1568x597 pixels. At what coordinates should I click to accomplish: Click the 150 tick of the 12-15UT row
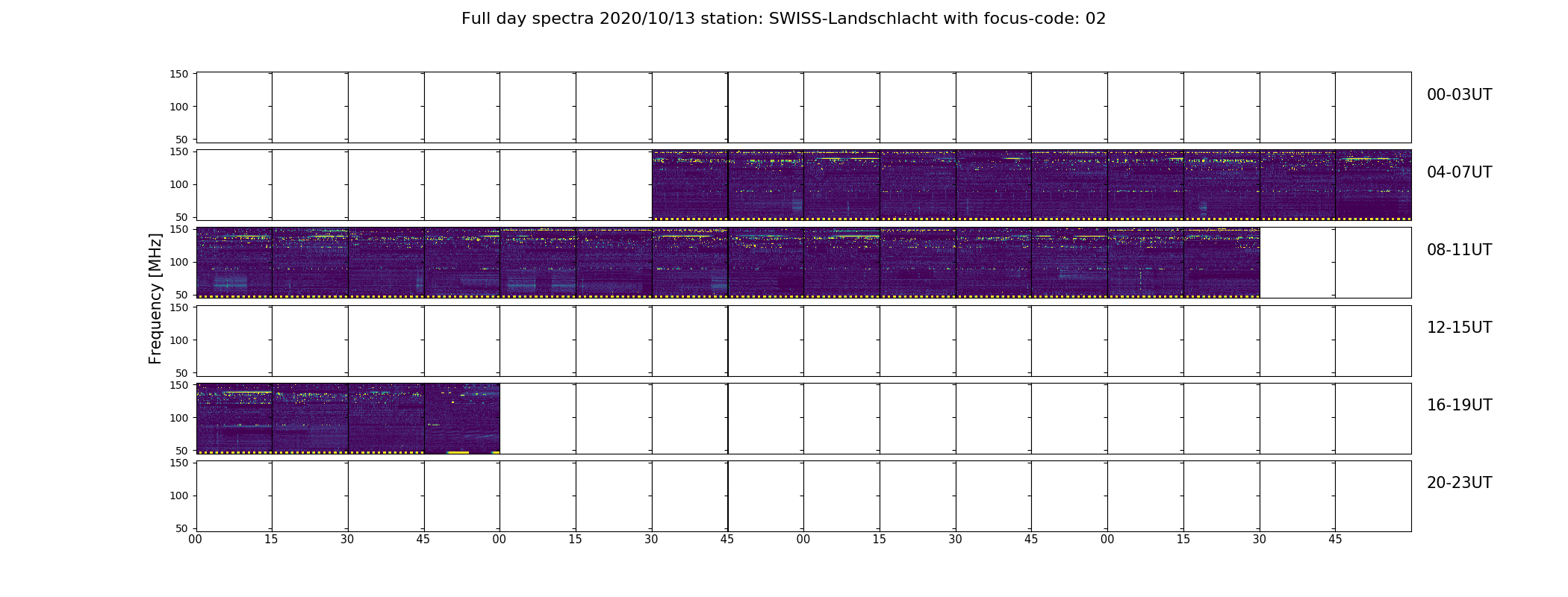click(179, 307)
